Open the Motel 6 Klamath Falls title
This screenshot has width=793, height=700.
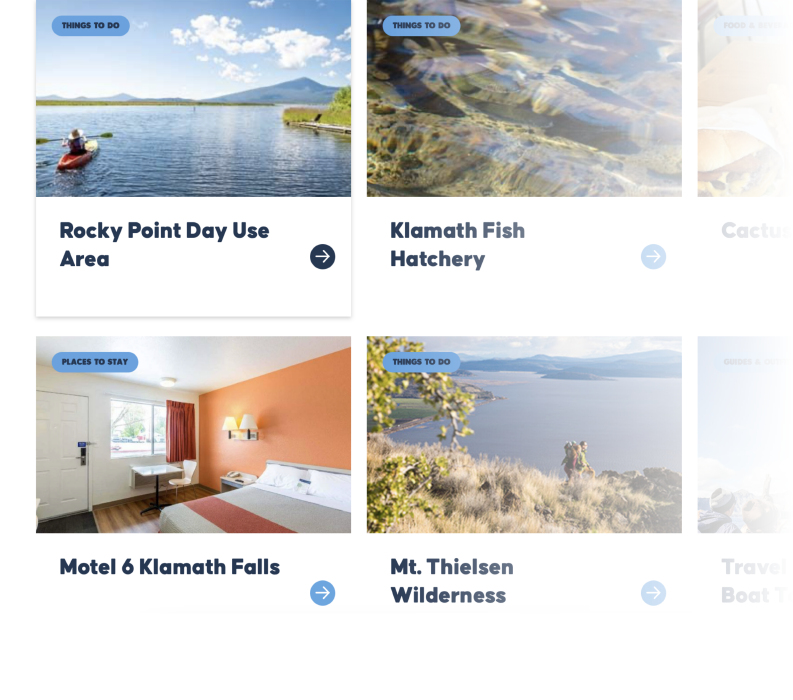(169, 567)
